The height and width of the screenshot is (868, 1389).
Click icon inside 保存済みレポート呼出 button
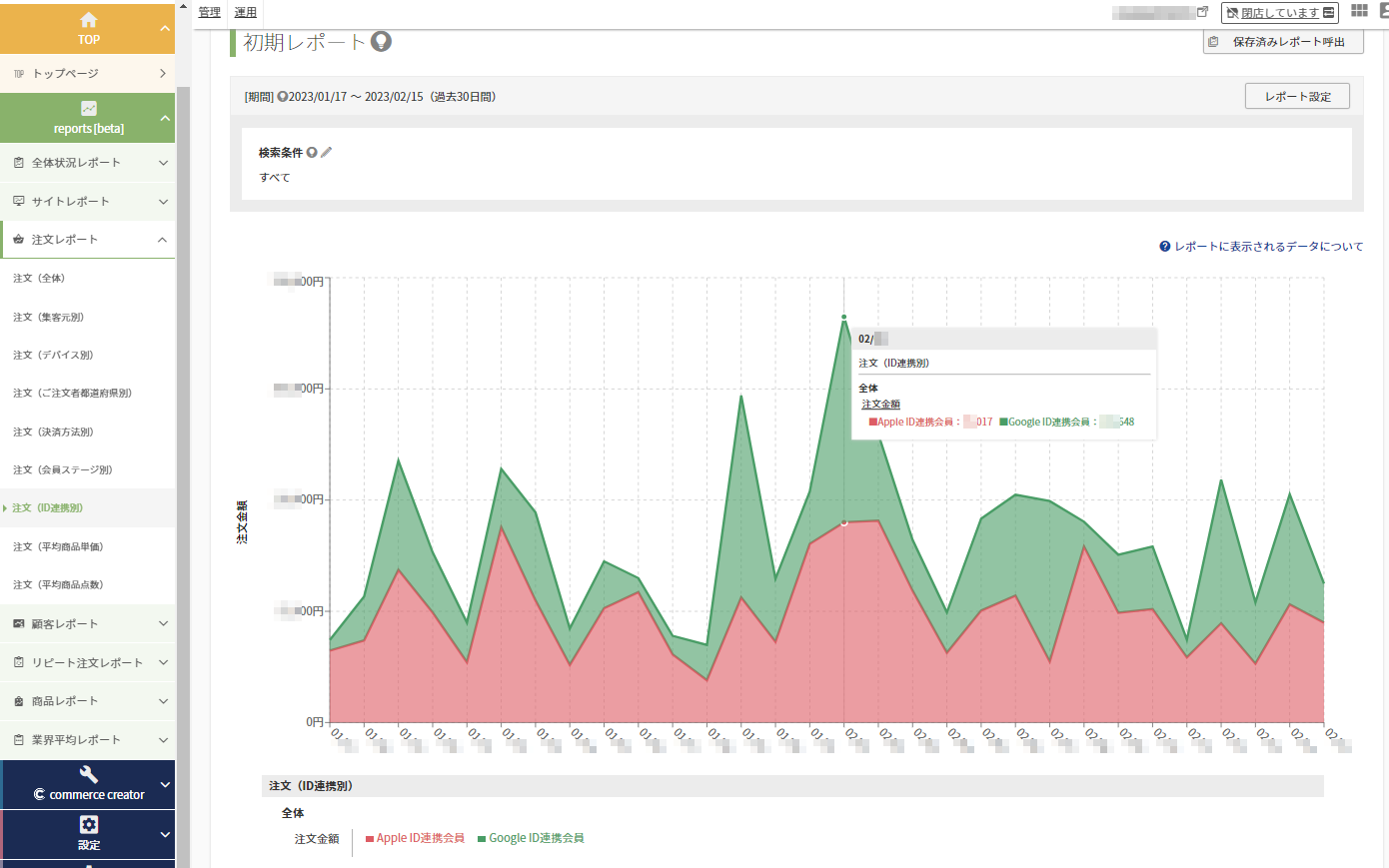1213,42
